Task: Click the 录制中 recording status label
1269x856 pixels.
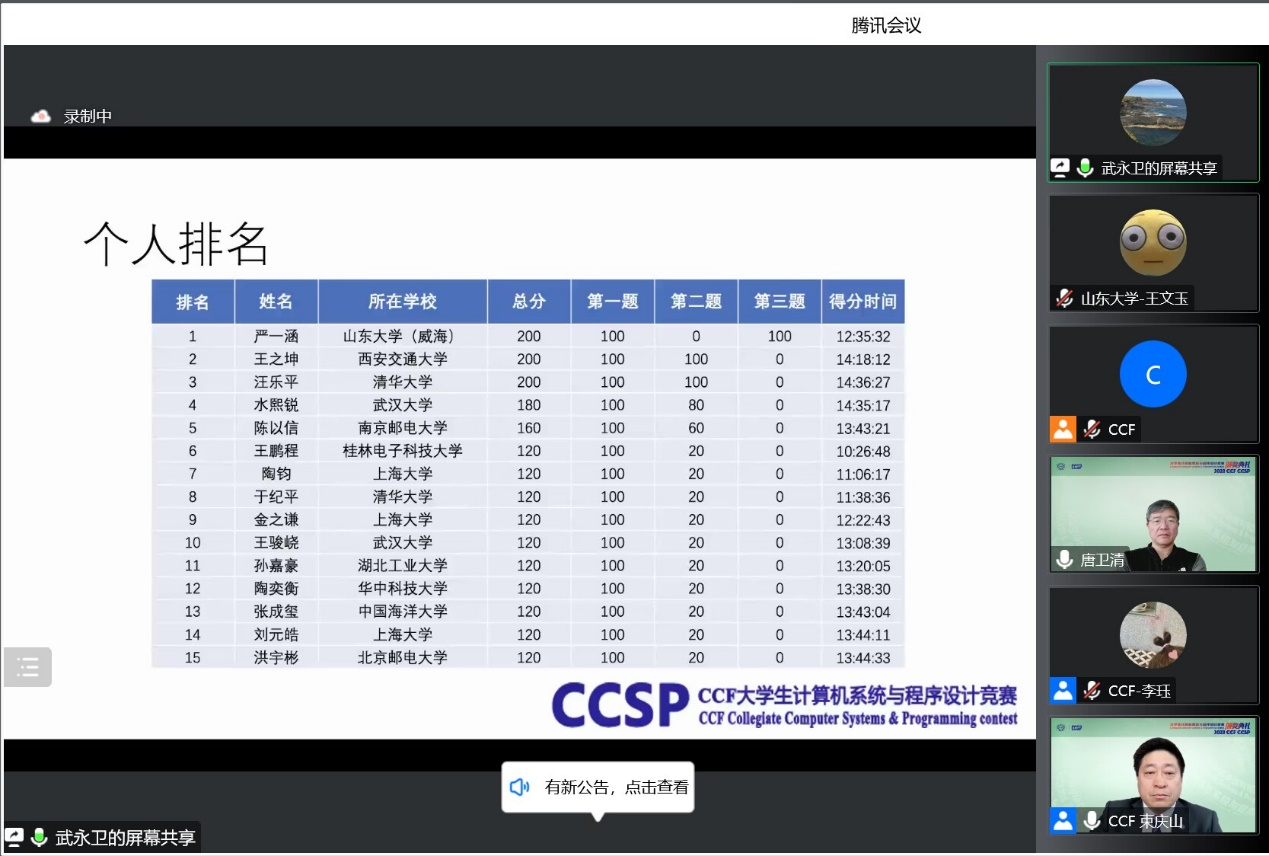Action: [x=88, y=117]
